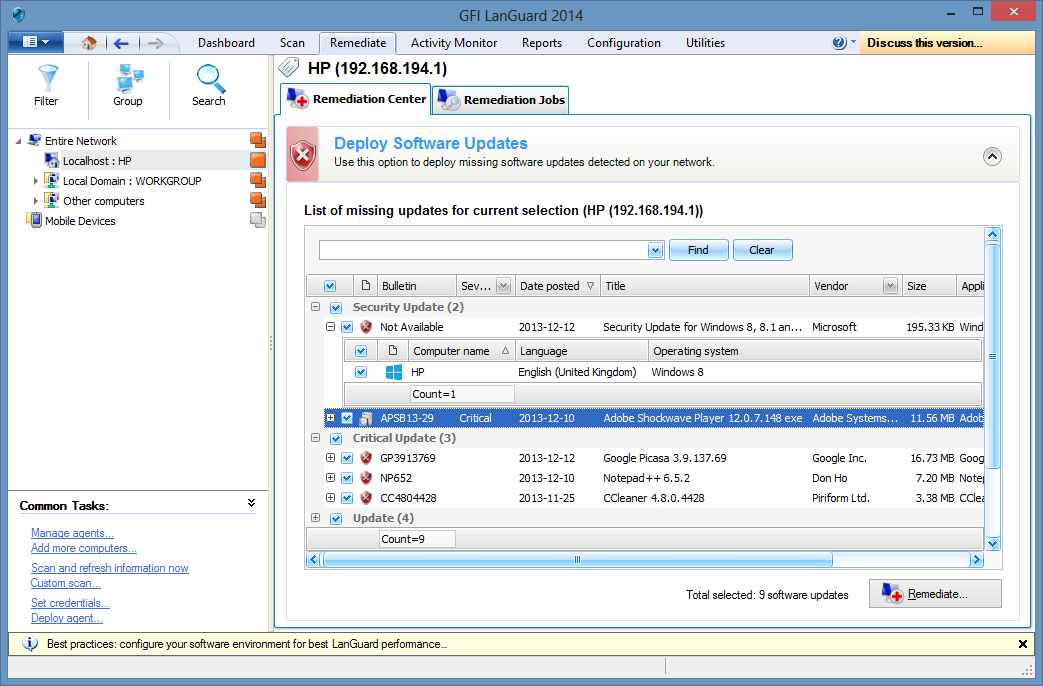The image size is (1043, 686).
Task: Click the document column header icon beside Bulletin
Action: (x=365, y=285)
